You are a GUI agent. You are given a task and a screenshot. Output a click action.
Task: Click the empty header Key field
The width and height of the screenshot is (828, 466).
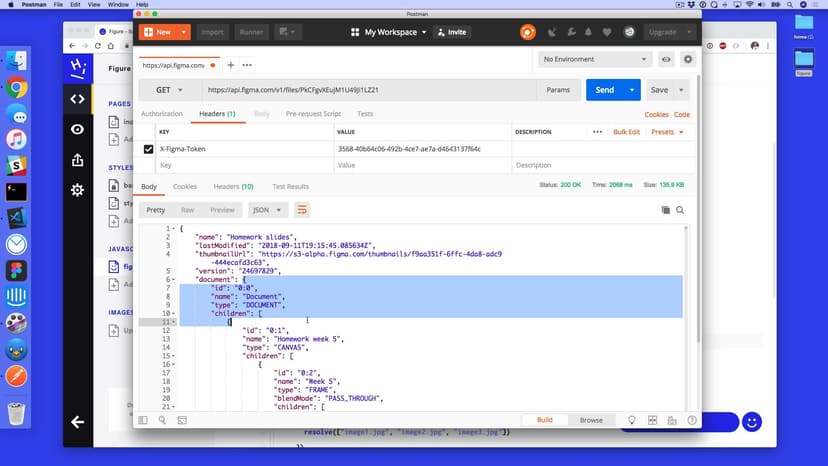[x=244, y=165]
